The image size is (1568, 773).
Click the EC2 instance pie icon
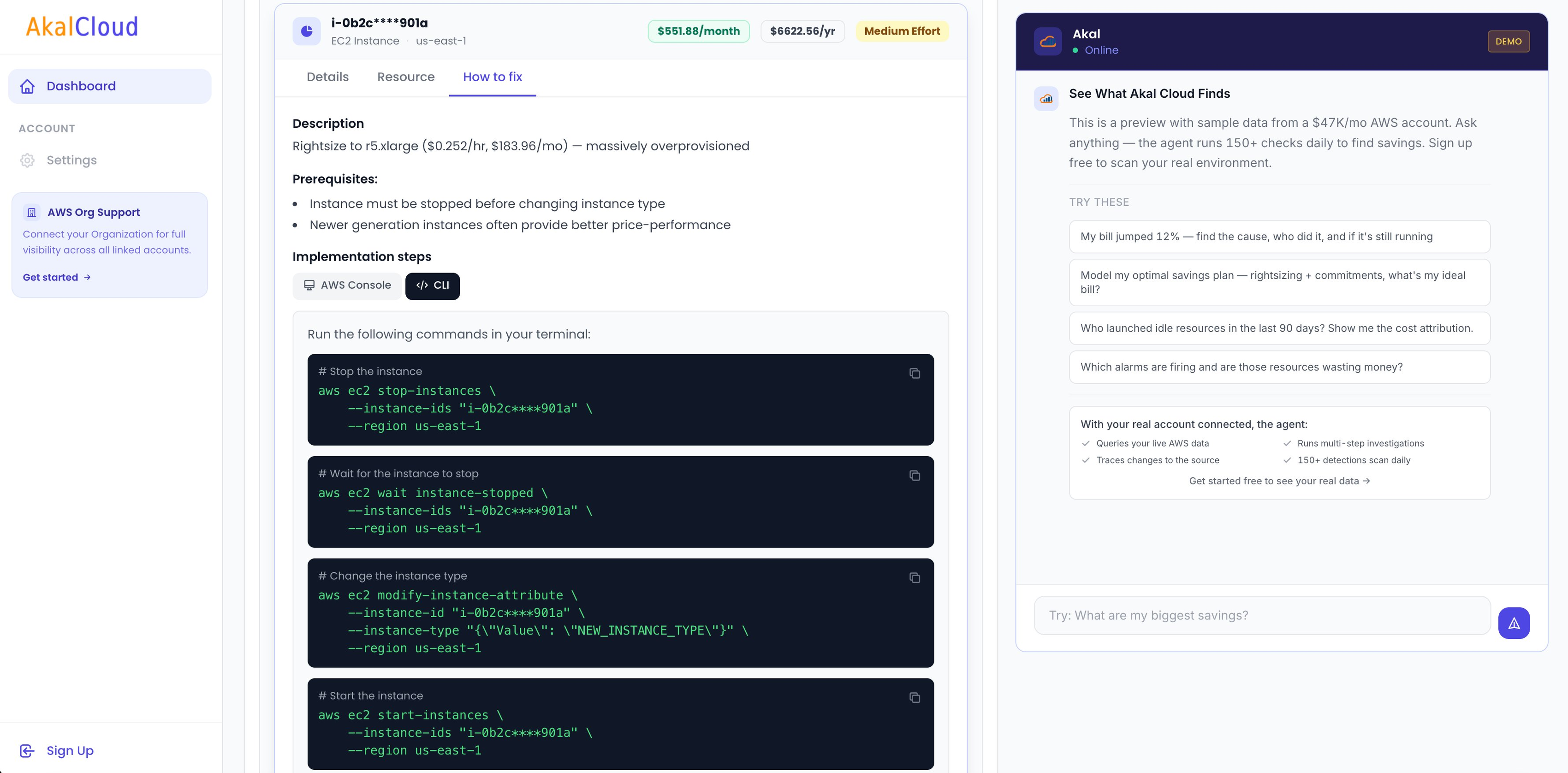(x=307, y=31)
